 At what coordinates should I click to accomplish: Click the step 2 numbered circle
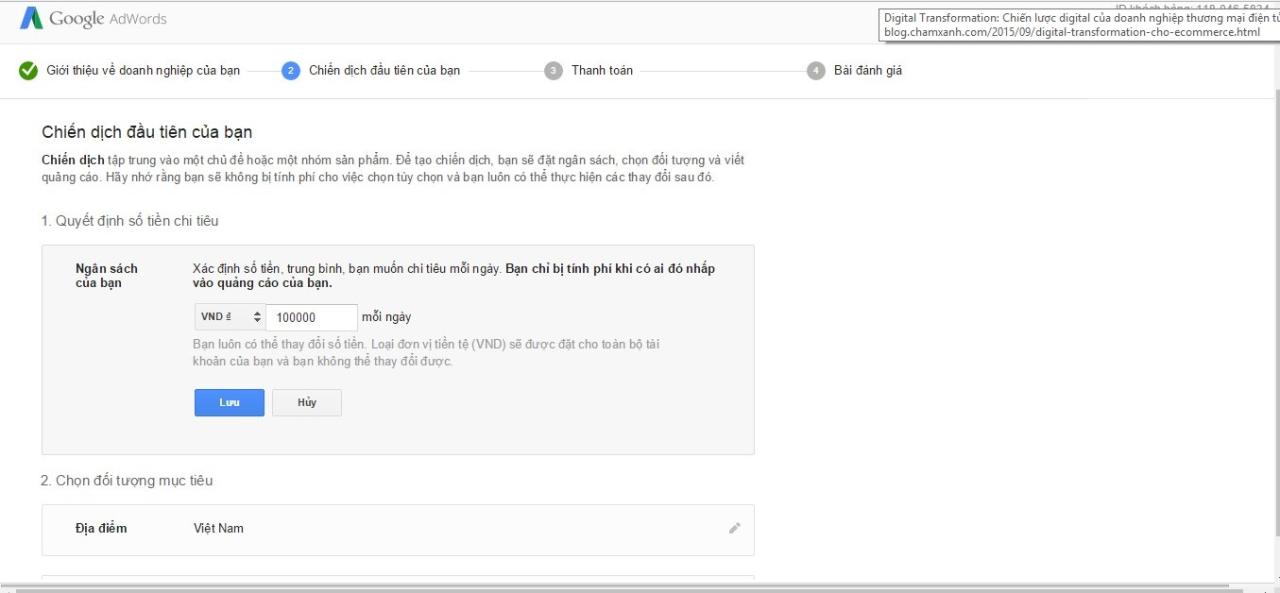pos(291,71)
